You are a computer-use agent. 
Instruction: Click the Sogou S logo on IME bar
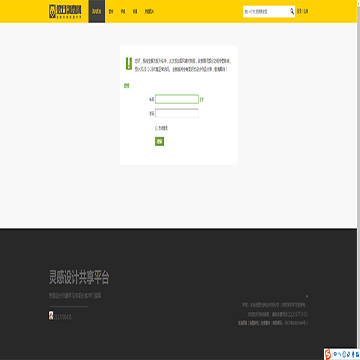328,354
